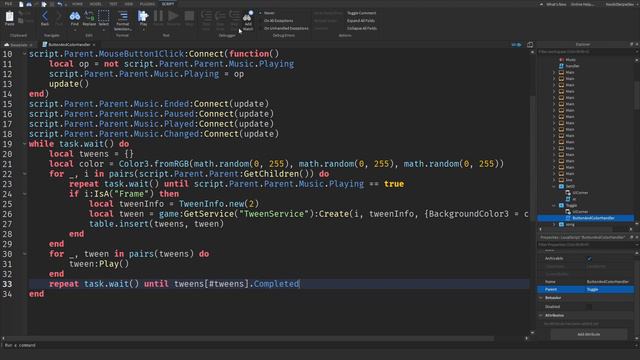
Task: Switch to the SCRIPT ribbon tab
Action: [x=168, y=4]
